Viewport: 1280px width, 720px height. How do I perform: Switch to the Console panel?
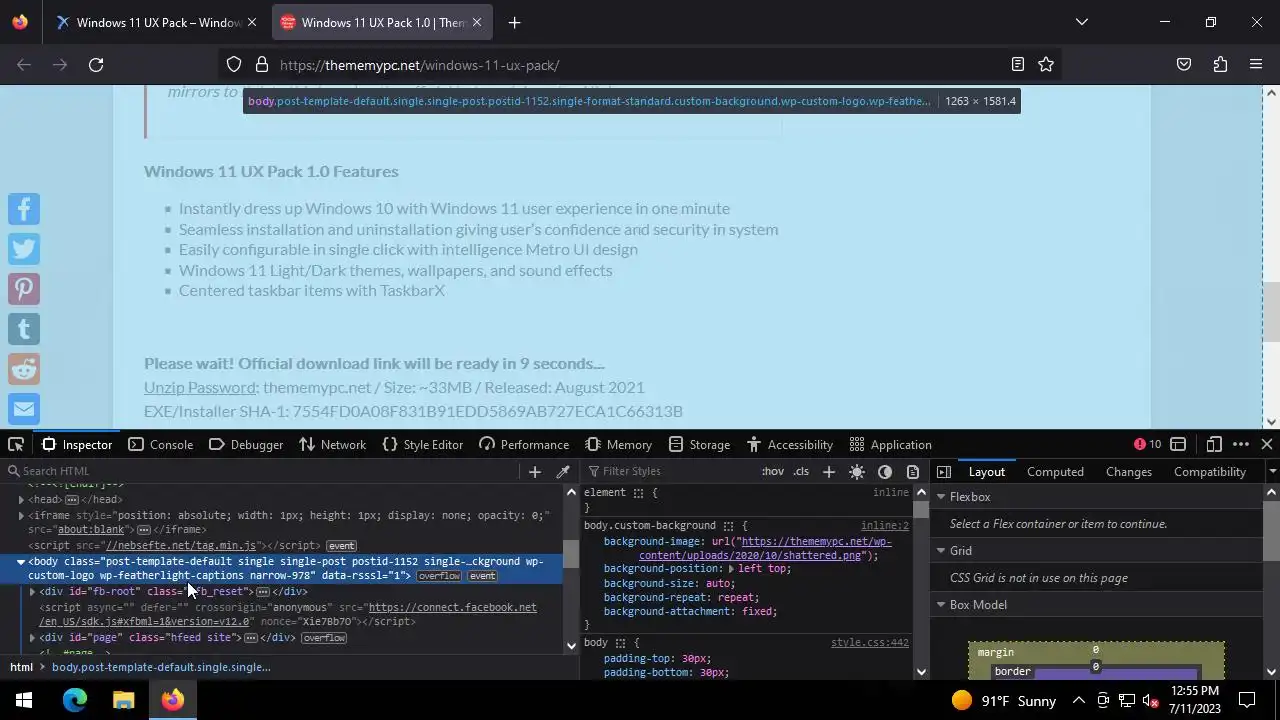coord(160,444)
